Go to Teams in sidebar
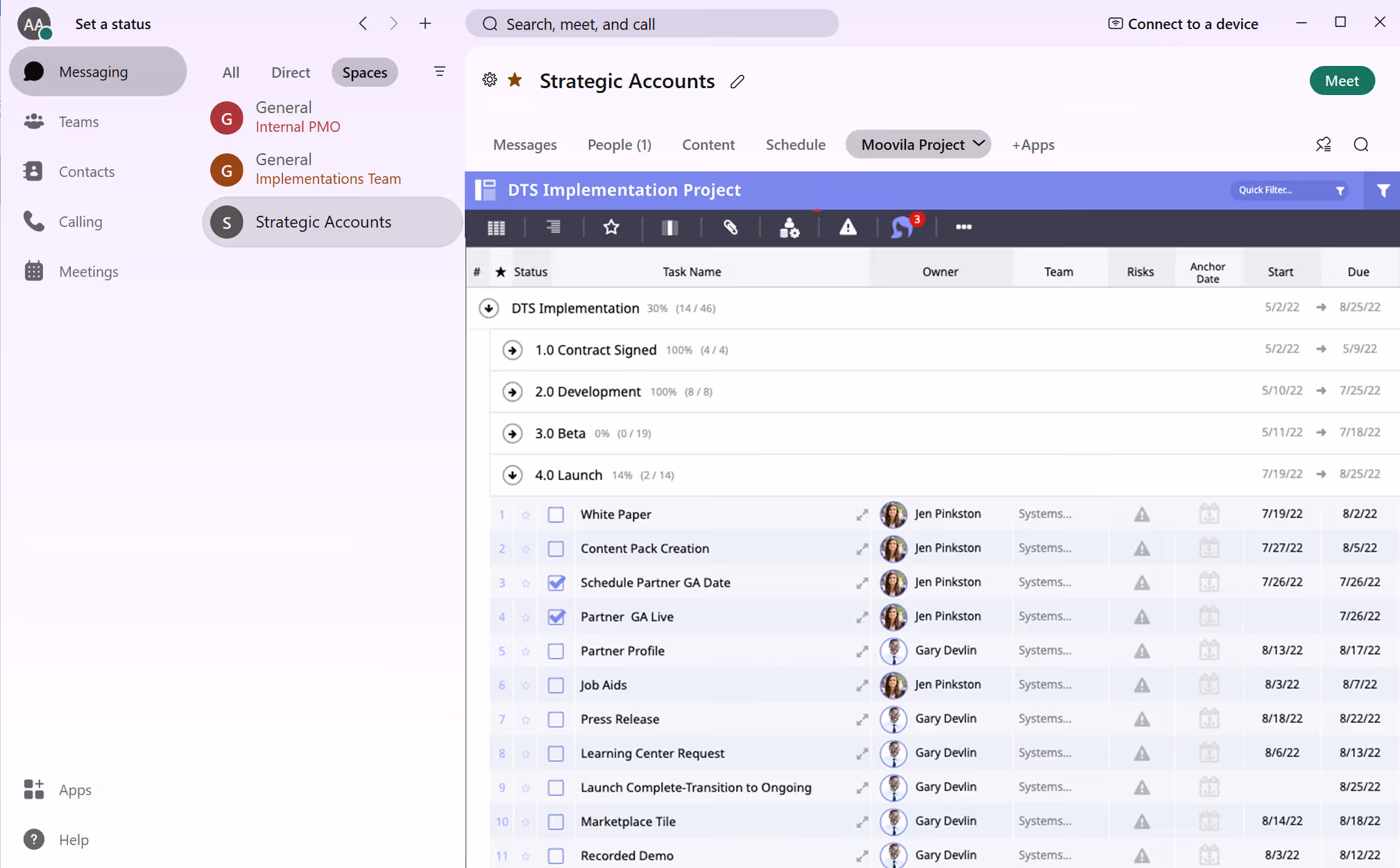The width and height of the screenshot is (1400, 868). (x=97, y=121)
